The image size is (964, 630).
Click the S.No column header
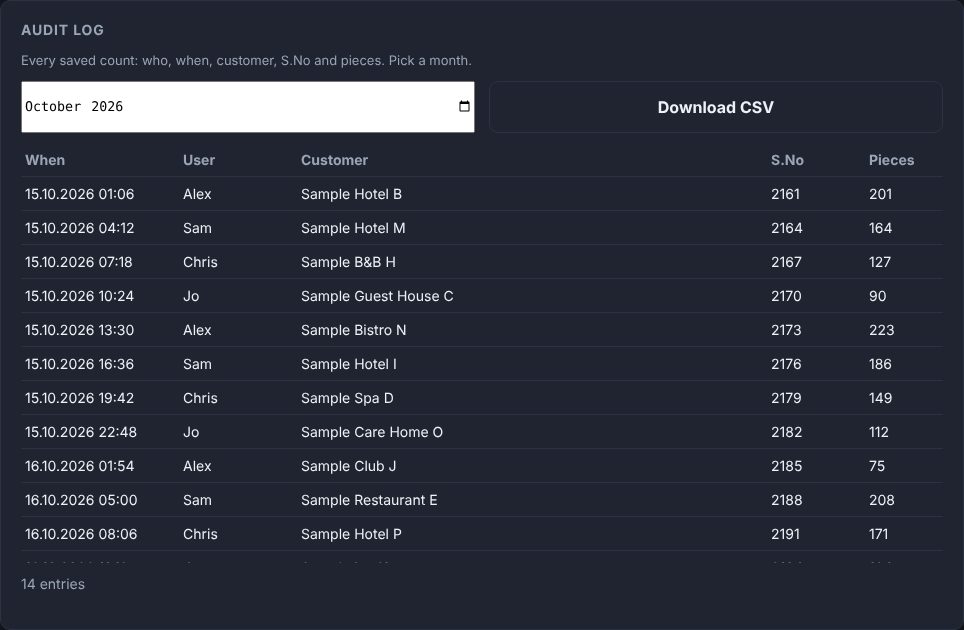coord(787,160)
